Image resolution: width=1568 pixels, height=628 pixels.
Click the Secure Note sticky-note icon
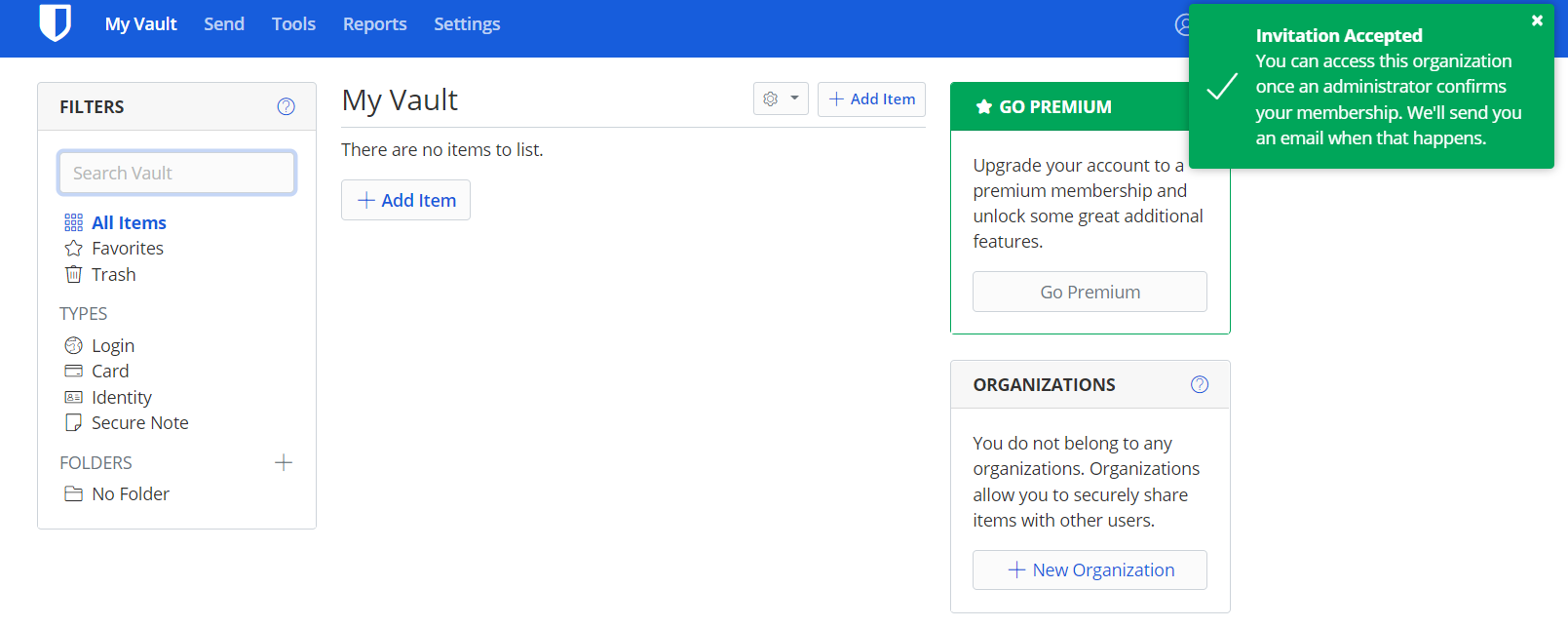[x=73, y=422]
